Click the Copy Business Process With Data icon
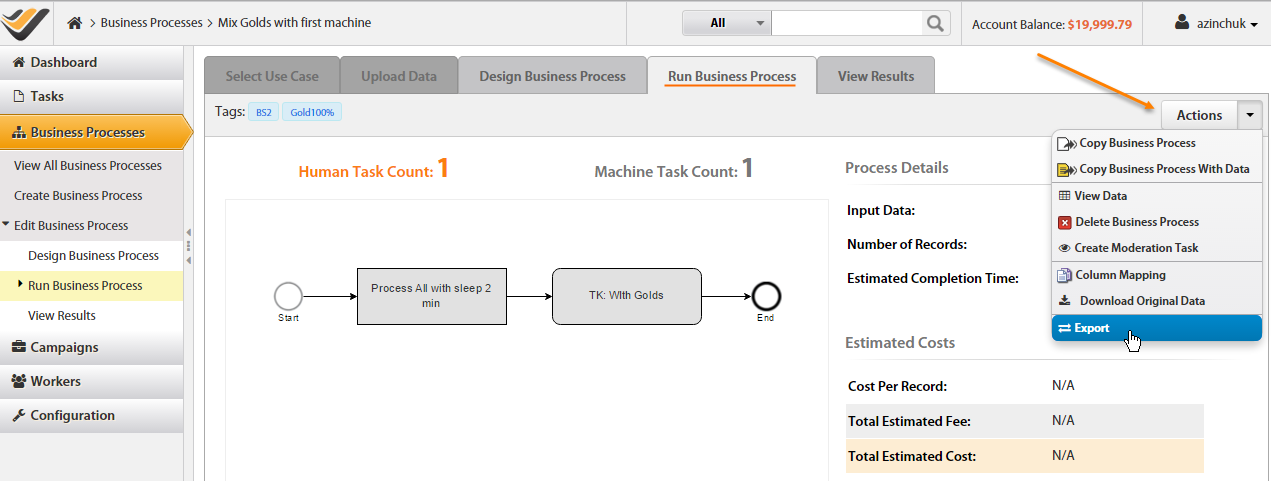Image resolution: width=1271 pixels, height=481 pixels. pos(1066,169)
